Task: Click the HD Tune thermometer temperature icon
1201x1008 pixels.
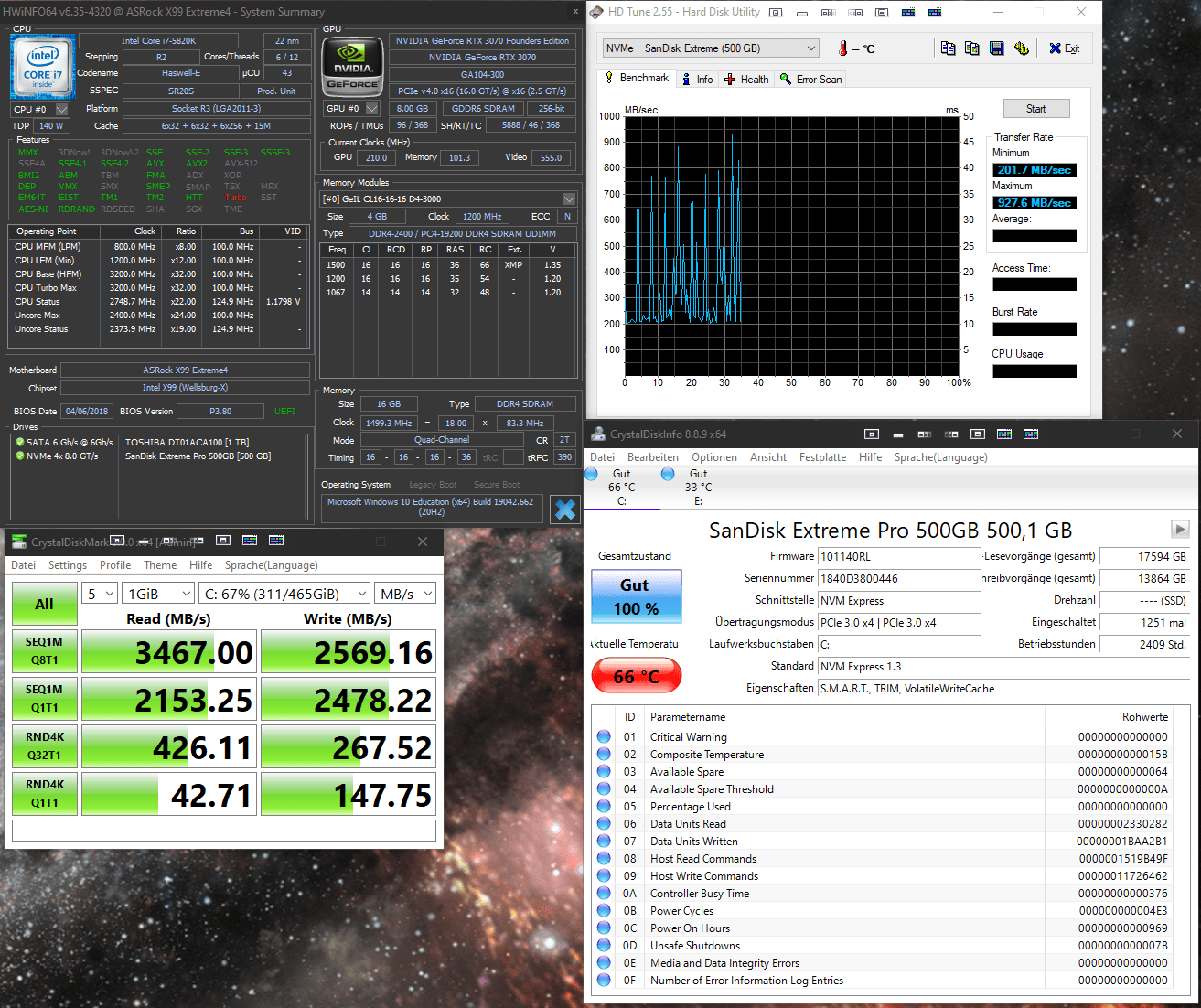Action: [x=842, y=48]
